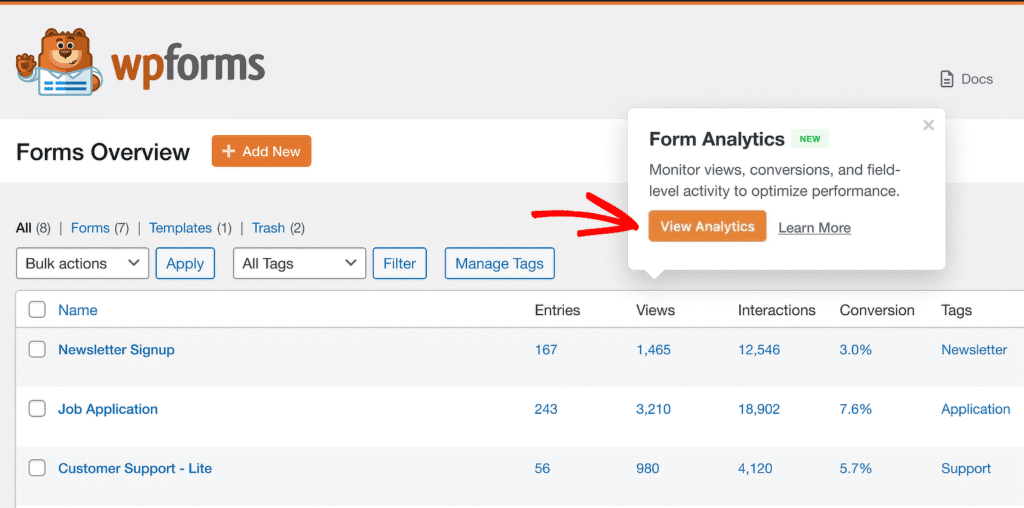
Task: Click the Interactions column header
Action: point(776,310)
